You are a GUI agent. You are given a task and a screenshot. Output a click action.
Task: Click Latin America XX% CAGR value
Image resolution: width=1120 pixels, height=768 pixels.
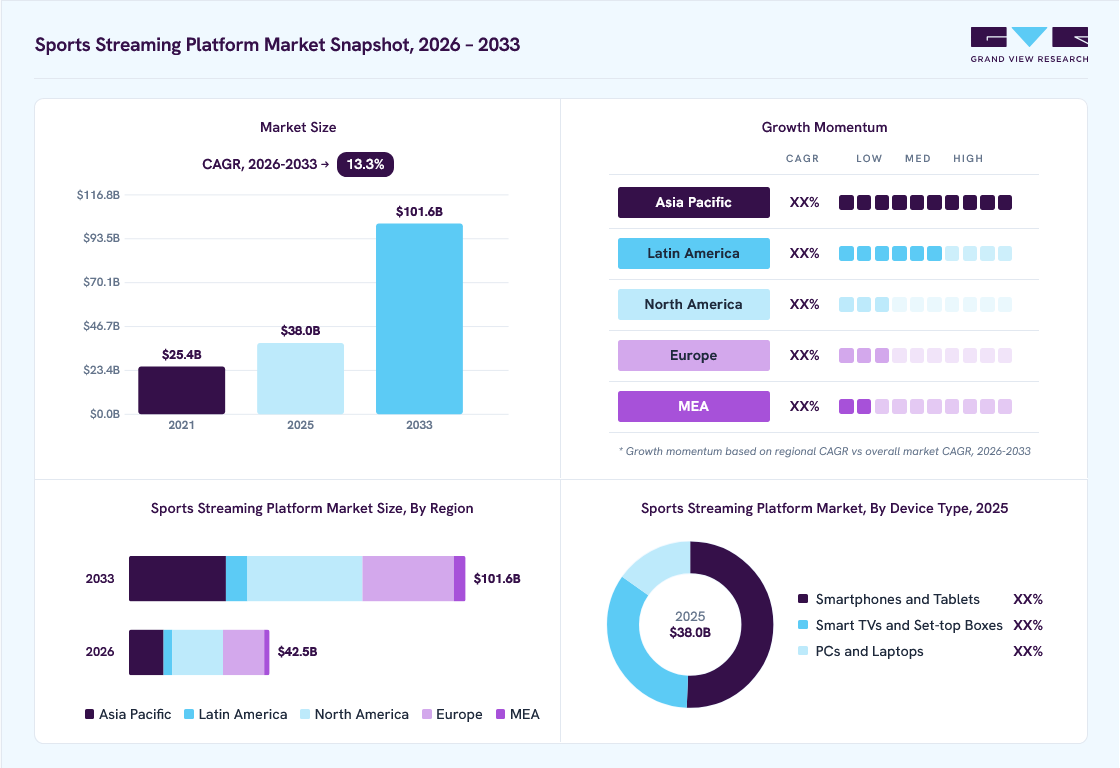point(804,253)
